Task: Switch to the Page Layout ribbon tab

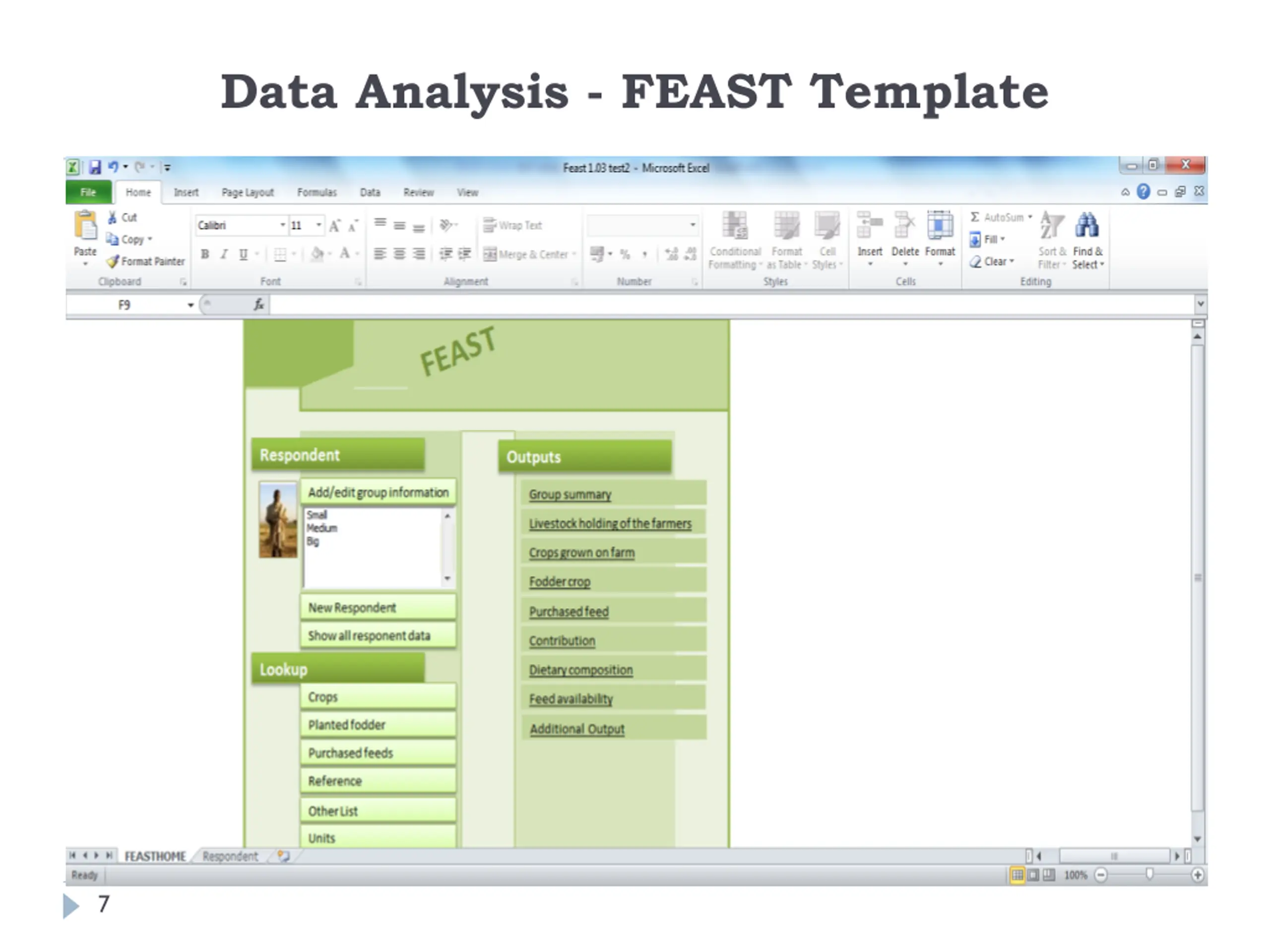Action: [x=248, y=192]
